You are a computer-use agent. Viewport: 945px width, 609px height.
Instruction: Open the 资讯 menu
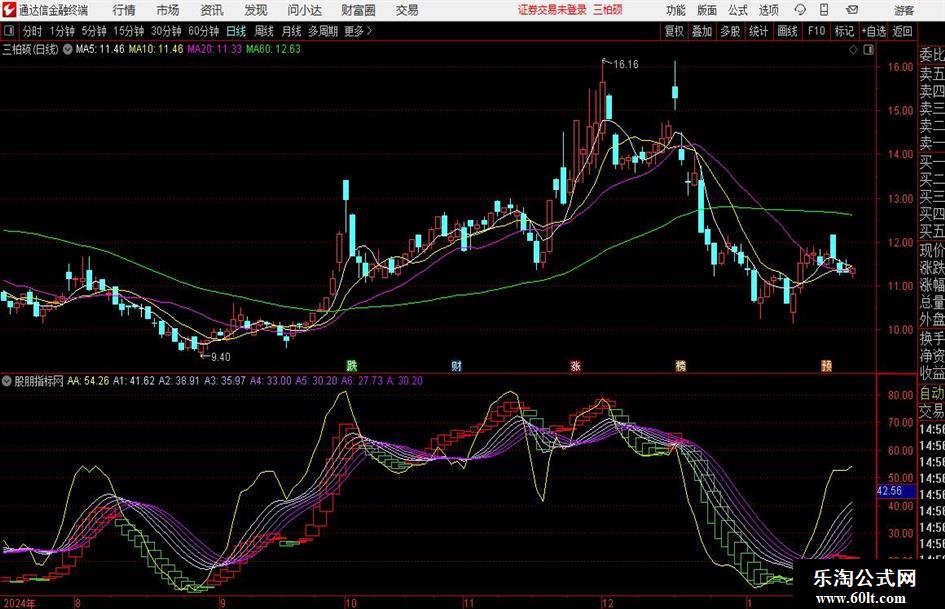click(x=212, y=10)
